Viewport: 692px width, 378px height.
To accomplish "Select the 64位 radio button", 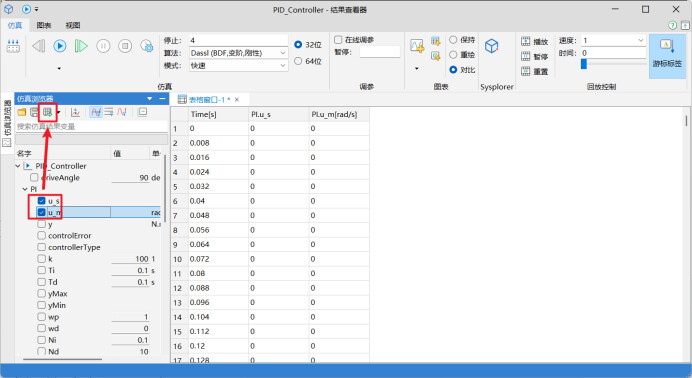I will pos(298,61).
